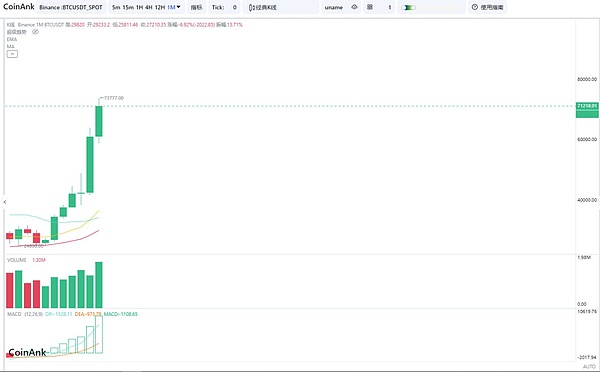Collapse the indicator legend with chevron box
This screenshot has width=600, height=372.
click(x=12, y=54)
